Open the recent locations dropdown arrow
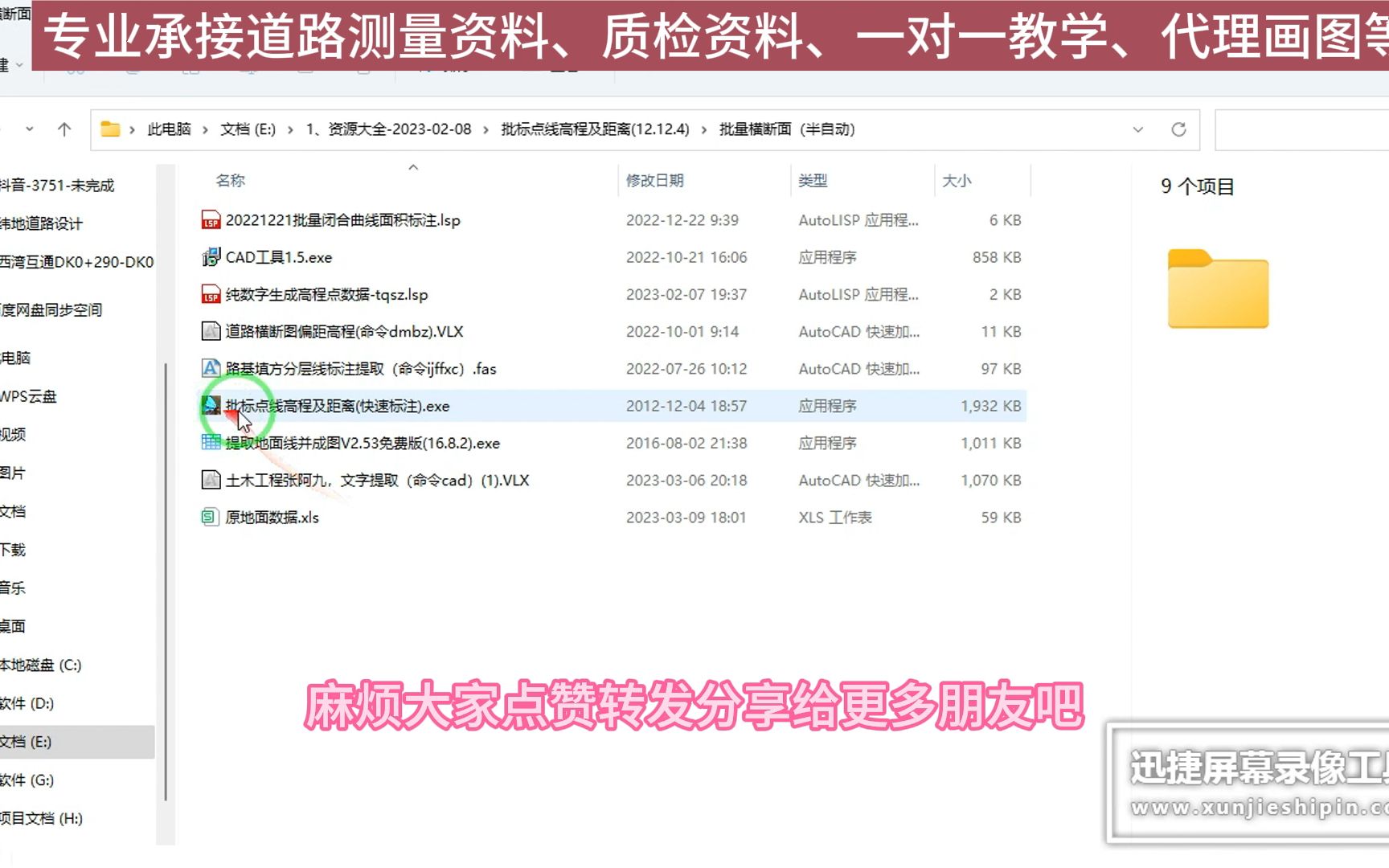This screenshot has width=1389, height=868. point(30,129)
